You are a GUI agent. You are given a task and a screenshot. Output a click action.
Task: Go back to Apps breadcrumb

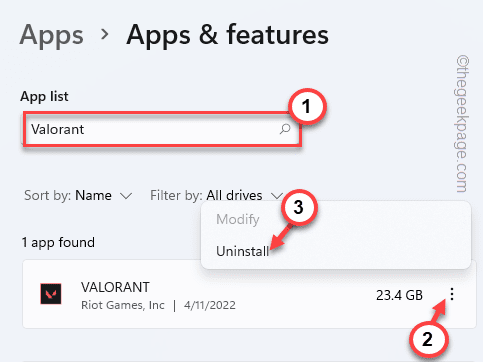click(51, 35)
